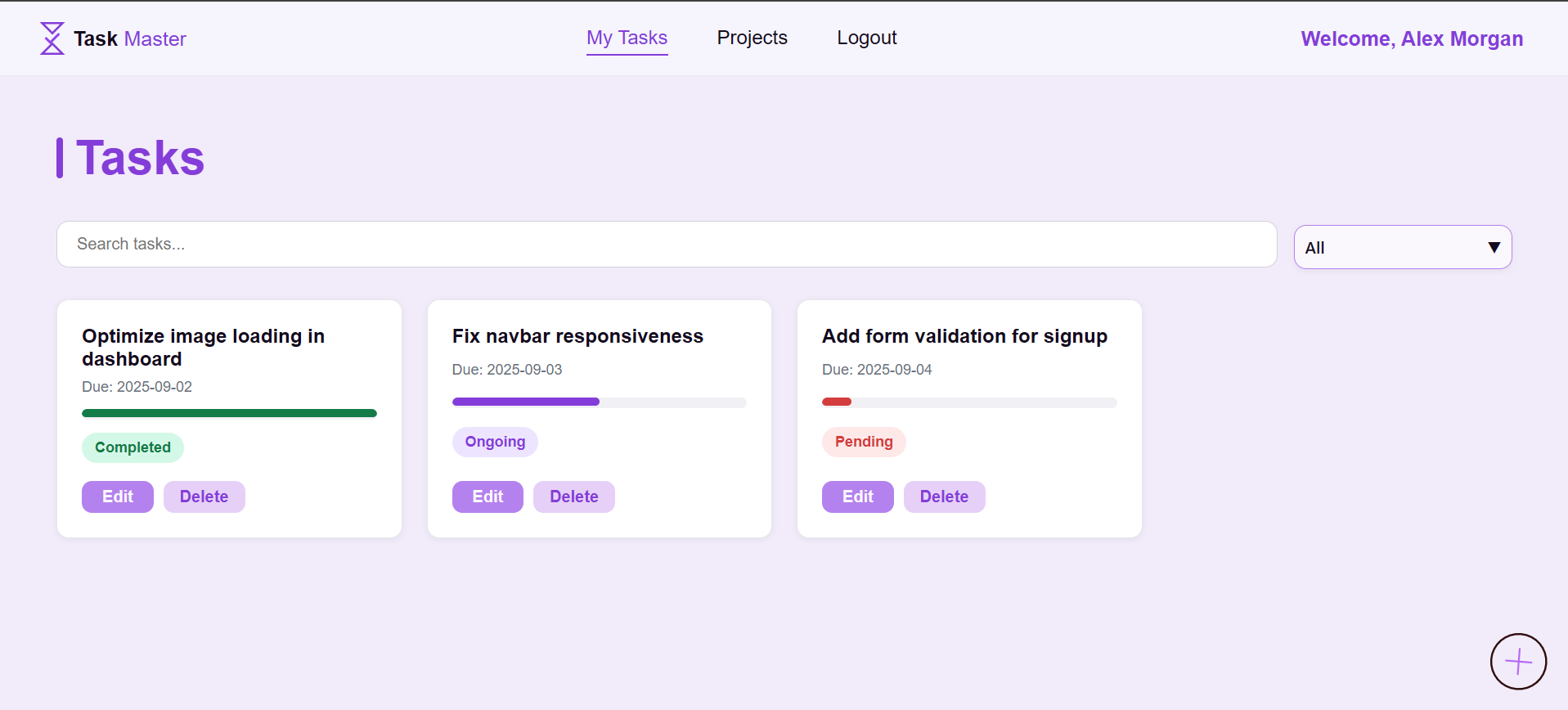Delete the Add form validation task
The image size is (1568, 710).
(944, 497)
